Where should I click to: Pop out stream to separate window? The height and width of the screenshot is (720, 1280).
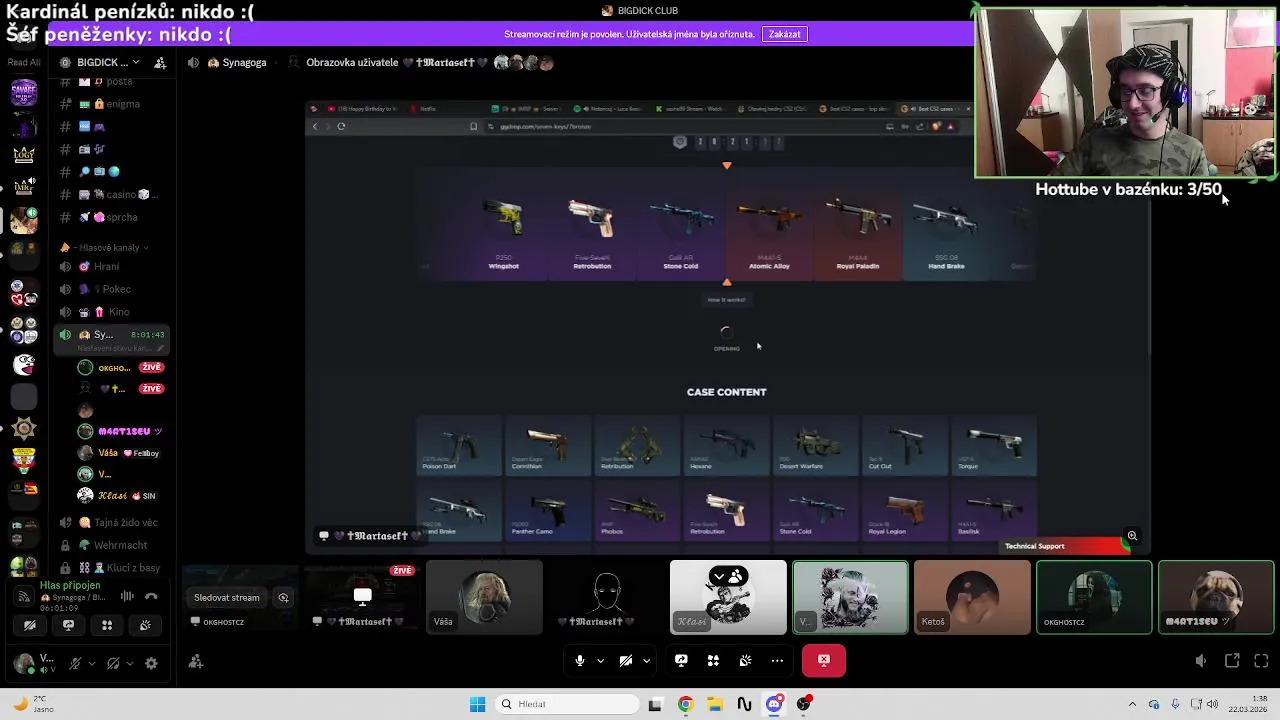pyautogui.click(x=1232, y=661)
